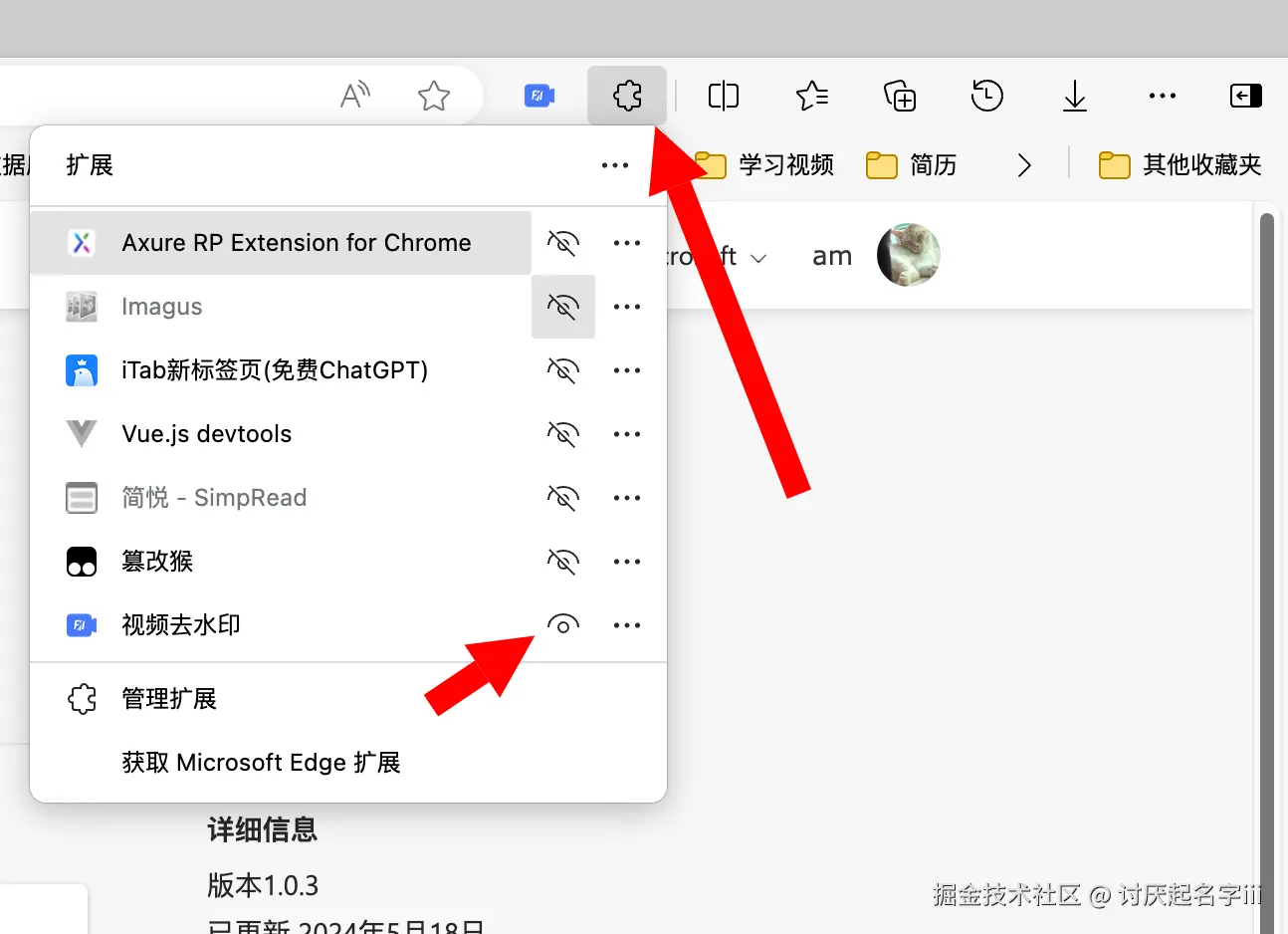Click 管理扩展 to manage extensions
The width and height of the screenshot is (1288, 934).
pos(348,699)
